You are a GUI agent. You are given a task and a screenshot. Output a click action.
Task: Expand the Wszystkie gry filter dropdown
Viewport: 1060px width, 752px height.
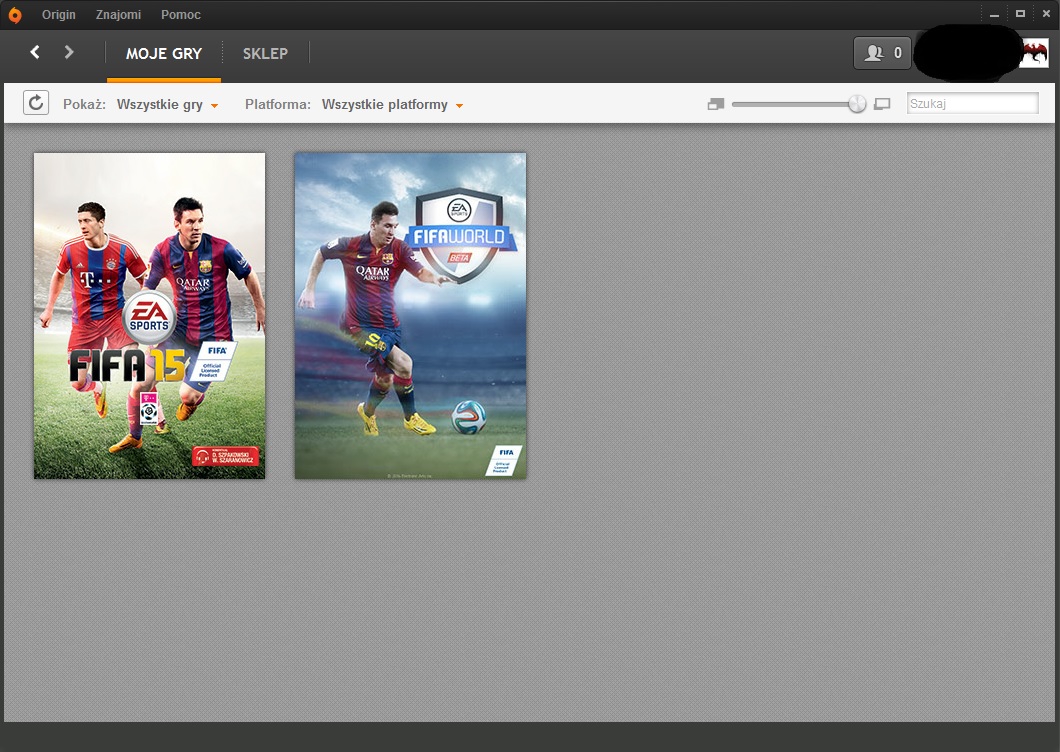(167, 104)
